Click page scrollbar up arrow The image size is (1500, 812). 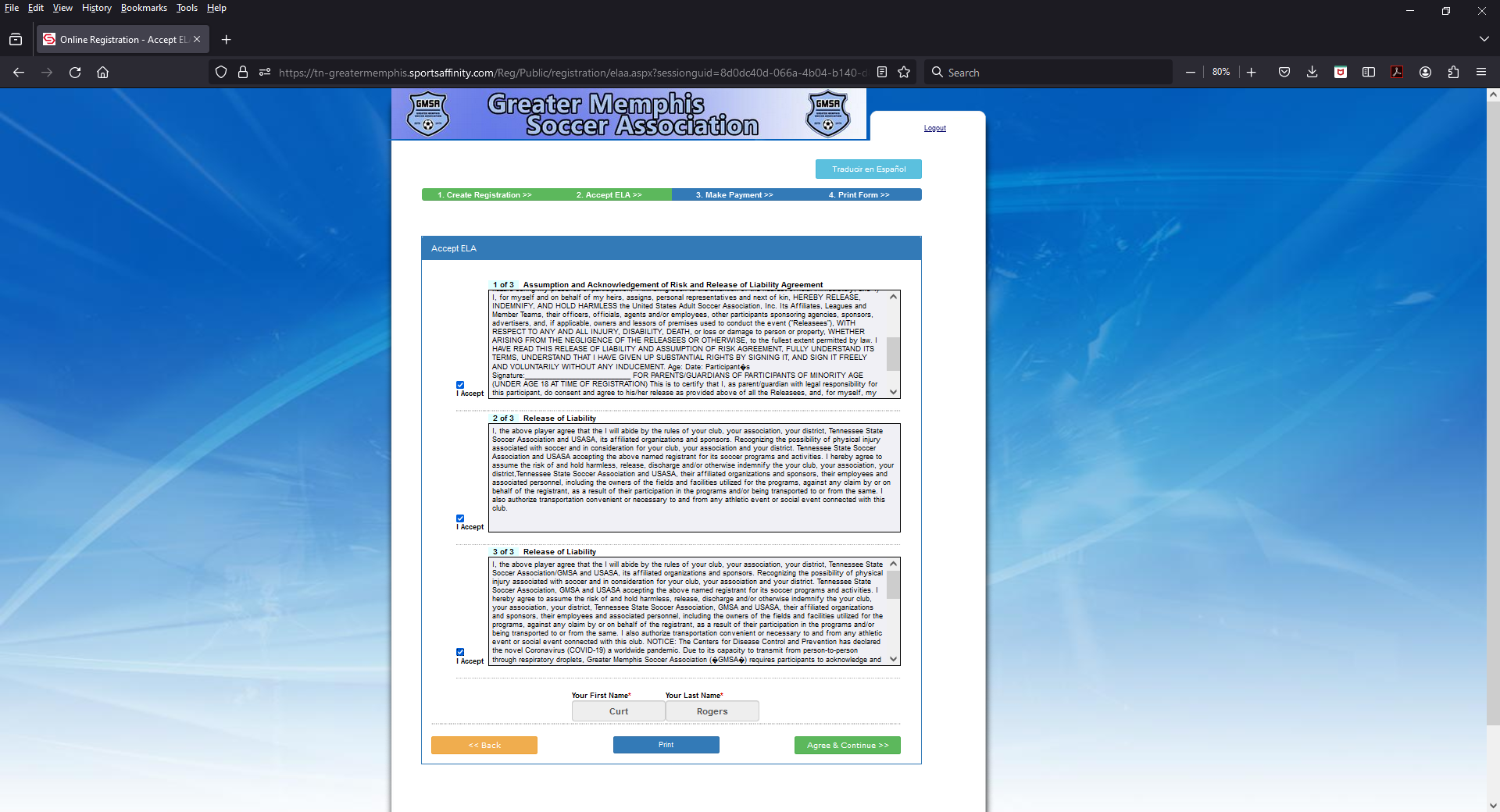pyautogui.click(x=1493, y=94)
